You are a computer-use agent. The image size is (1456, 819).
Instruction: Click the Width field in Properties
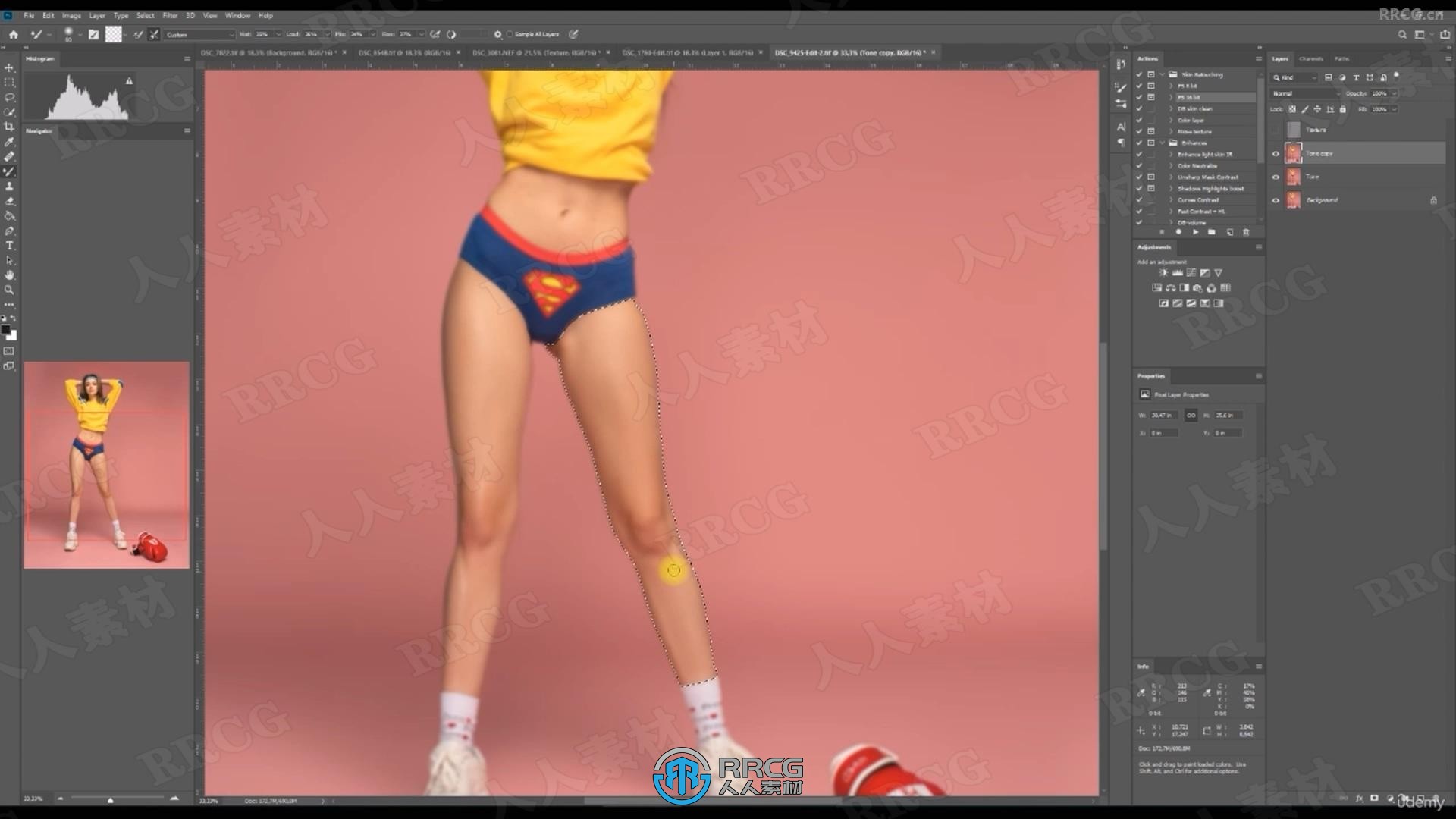tap(1165, 415)
